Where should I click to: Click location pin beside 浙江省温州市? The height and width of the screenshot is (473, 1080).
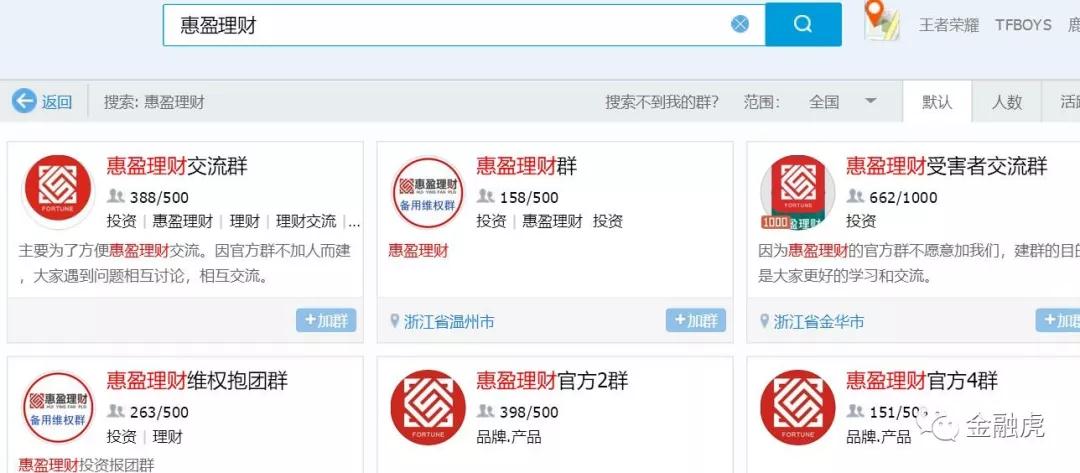point(395,321)
